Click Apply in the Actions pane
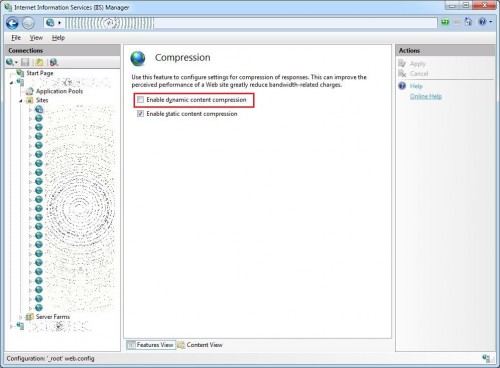Screen dimensions: 500x368 (418, 63)
